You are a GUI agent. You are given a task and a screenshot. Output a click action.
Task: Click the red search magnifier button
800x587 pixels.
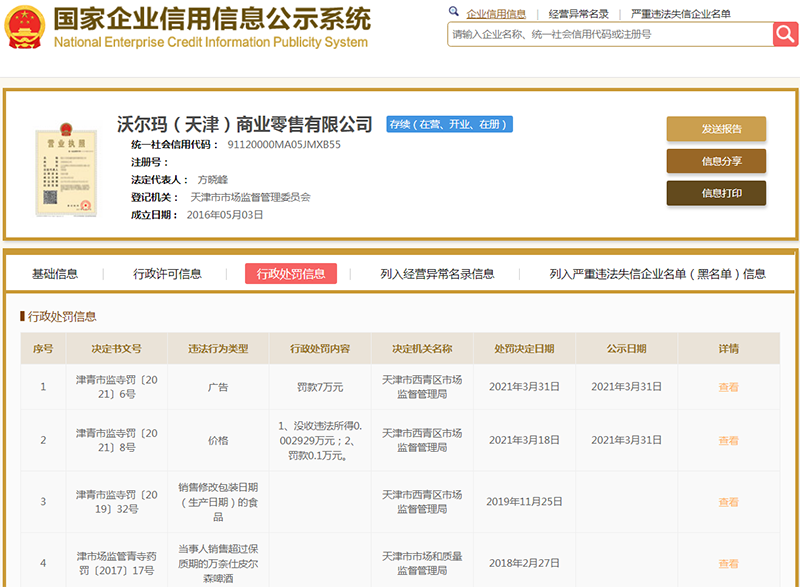(785, 34)
